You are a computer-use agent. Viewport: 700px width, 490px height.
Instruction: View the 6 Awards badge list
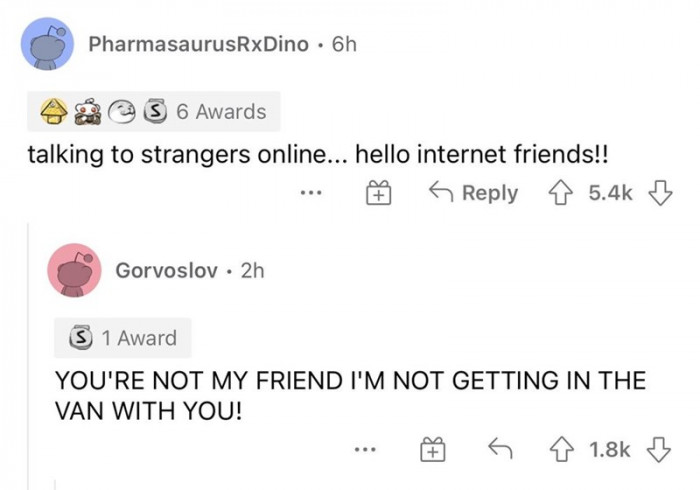pos(220,112)
